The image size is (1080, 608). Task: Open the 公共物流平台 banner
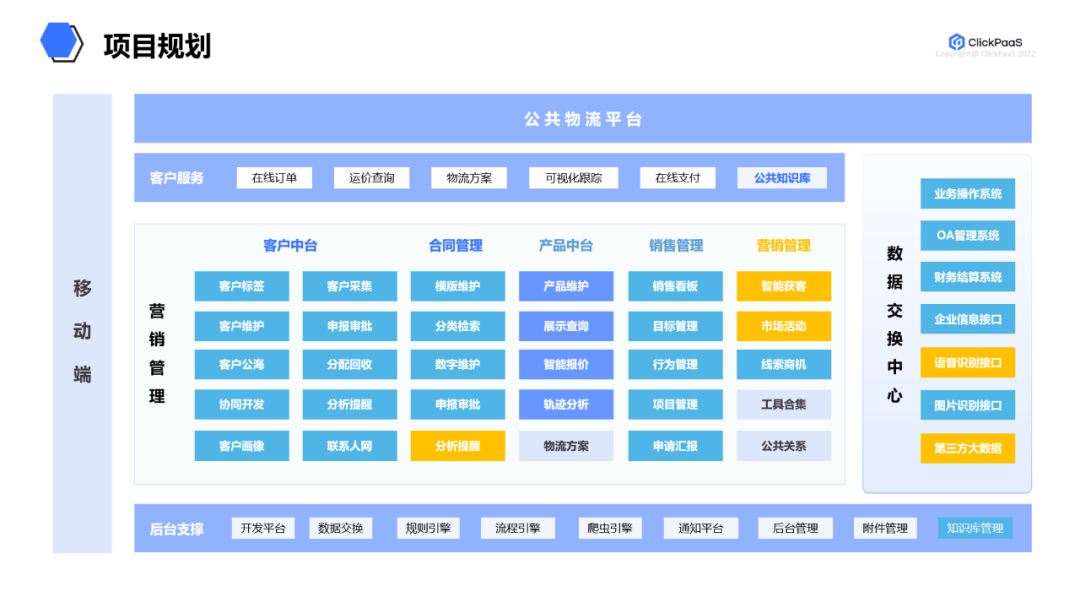tap(582, 118)
